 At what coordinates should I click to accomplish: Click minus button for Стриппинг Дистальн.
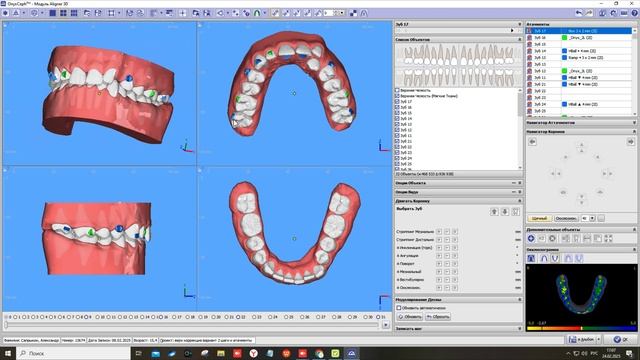click(x=447, y=240)
